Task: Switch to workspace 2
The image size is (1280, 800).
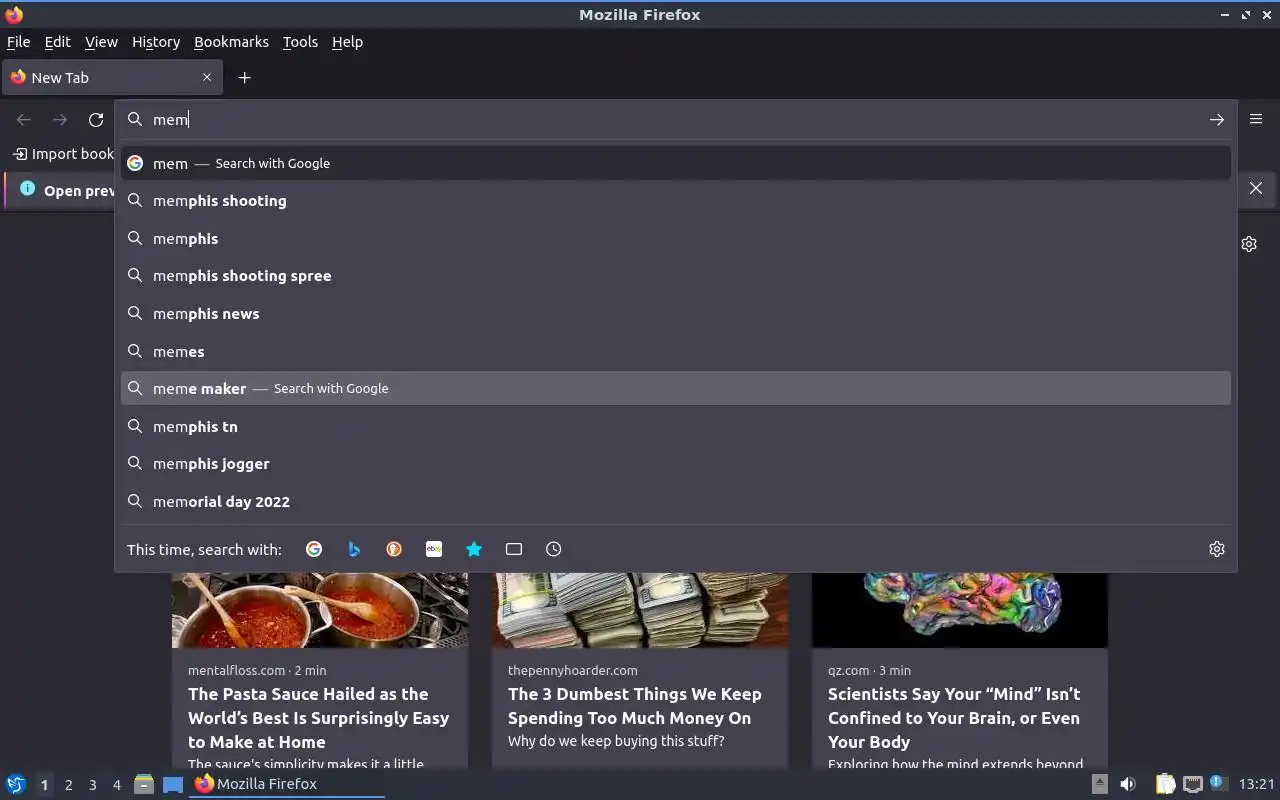Action: (x=68, y=785)
